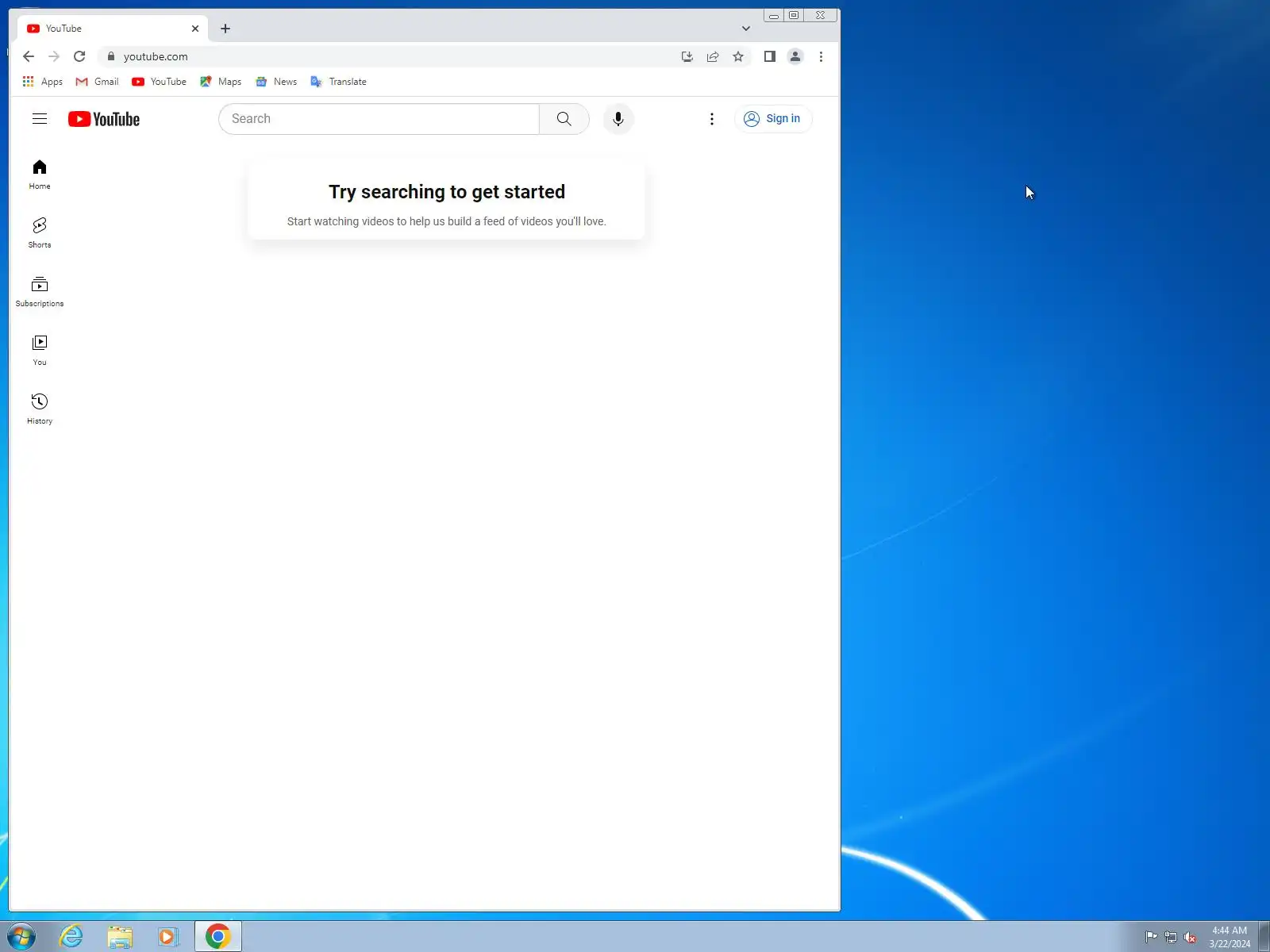This screenshot has height=952, width=1270.
Task: Open Maps from the bookmarks bar
Action: (x=221, y=82)
